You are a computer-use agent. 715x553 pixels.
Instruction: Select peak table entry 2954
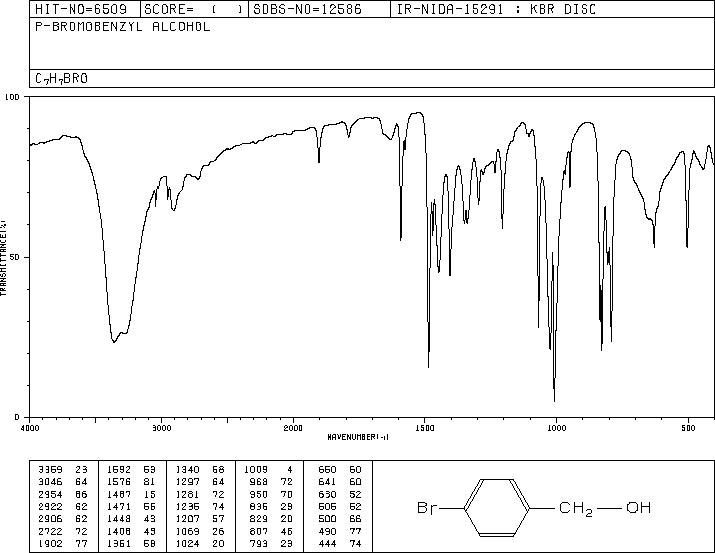pyautogui.click(x=51, y=494)
